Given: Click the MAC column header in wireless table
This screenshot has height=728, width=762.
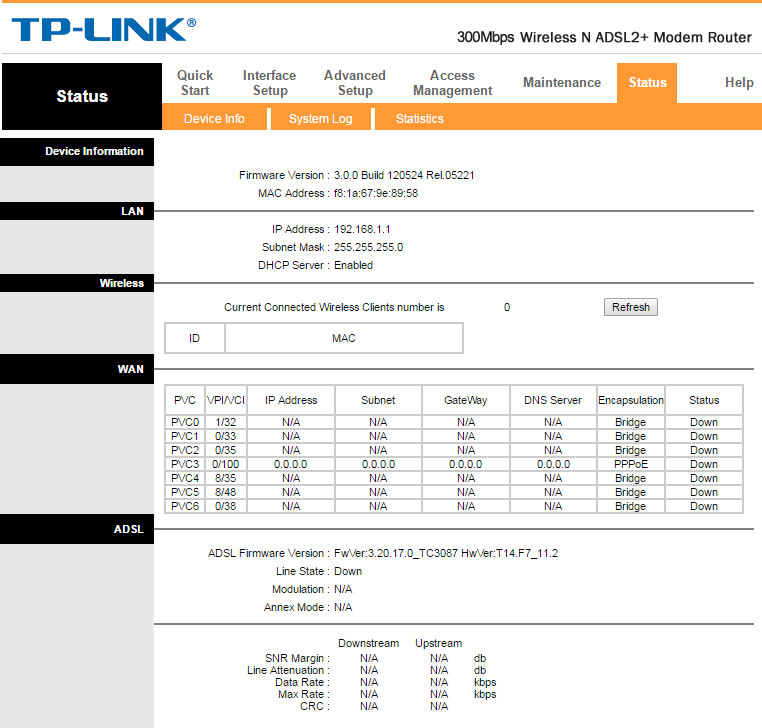Looking at the screenshot, I should pyautogui.click(x=344, y=338).
